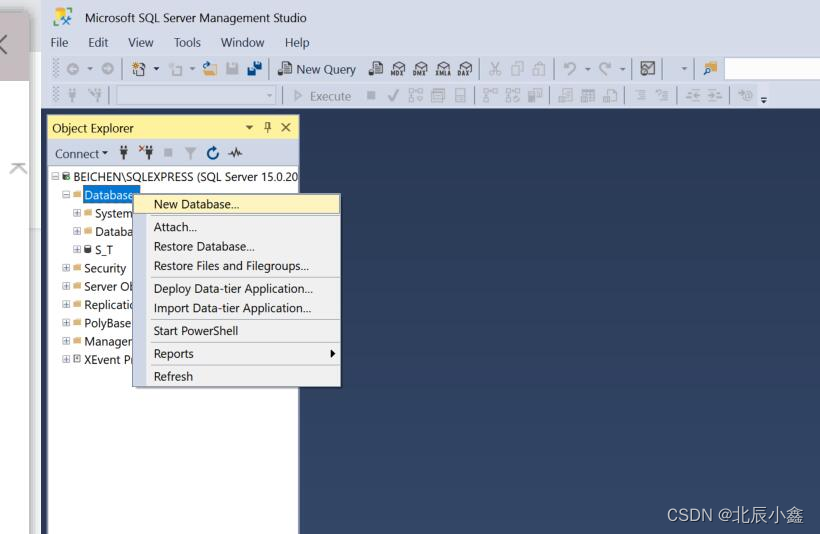
Task: Open the toolbar options overflow arrow
Action: pos(764,99)
